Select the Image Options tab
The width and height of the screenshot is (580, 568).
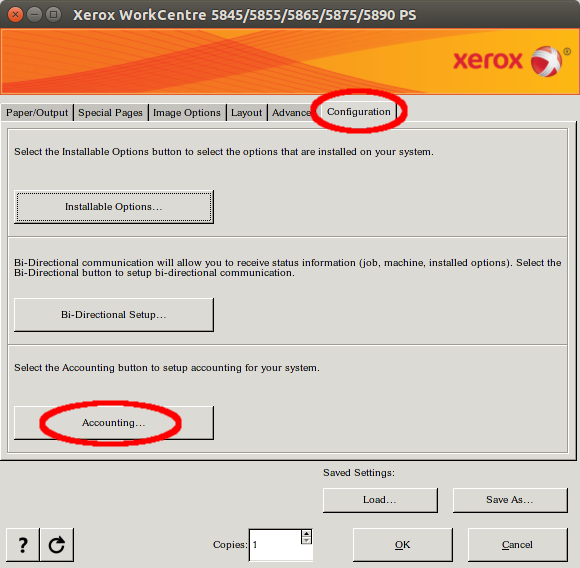(x=187, y=112)
